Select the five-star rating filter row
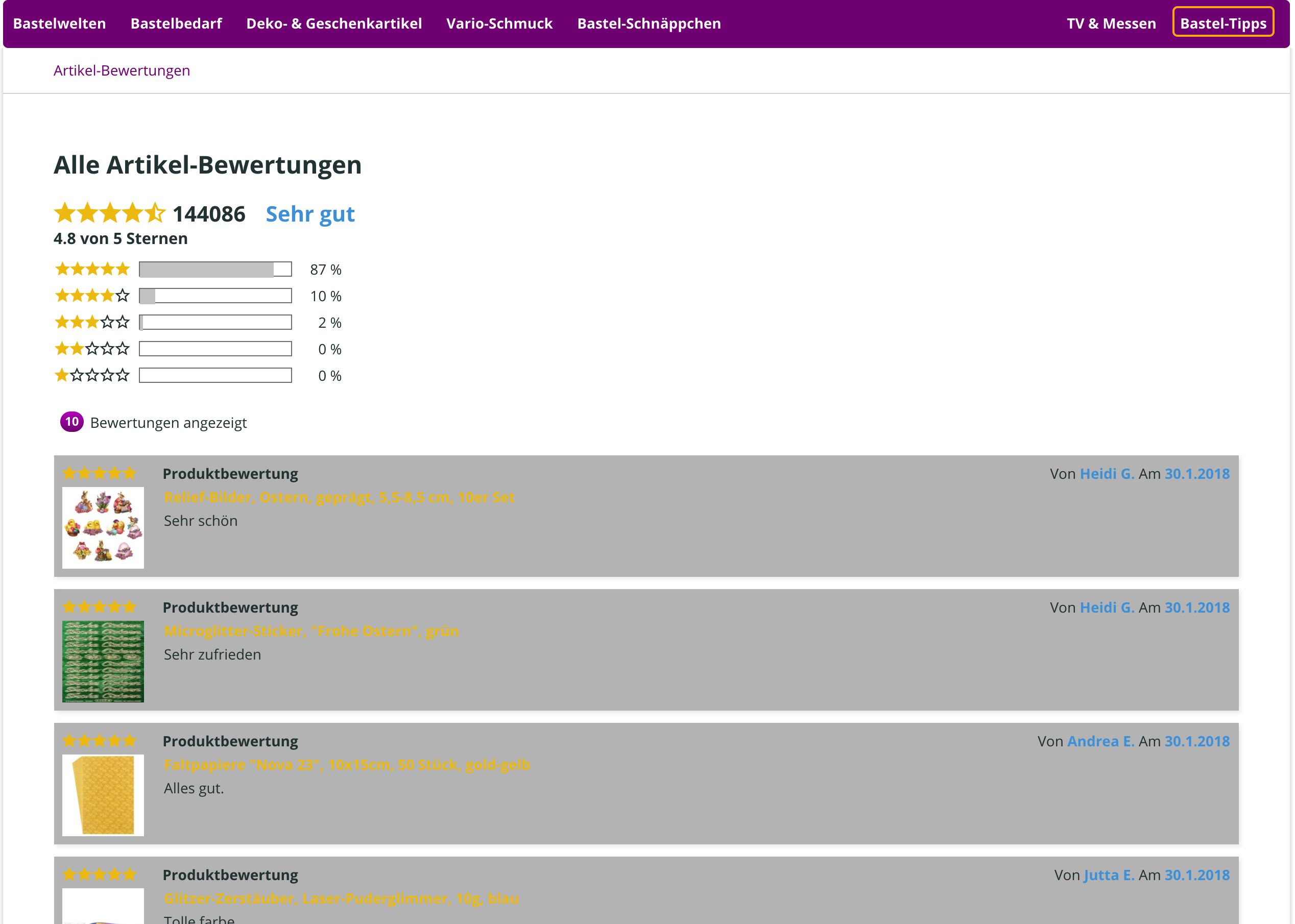 [198, 269]
